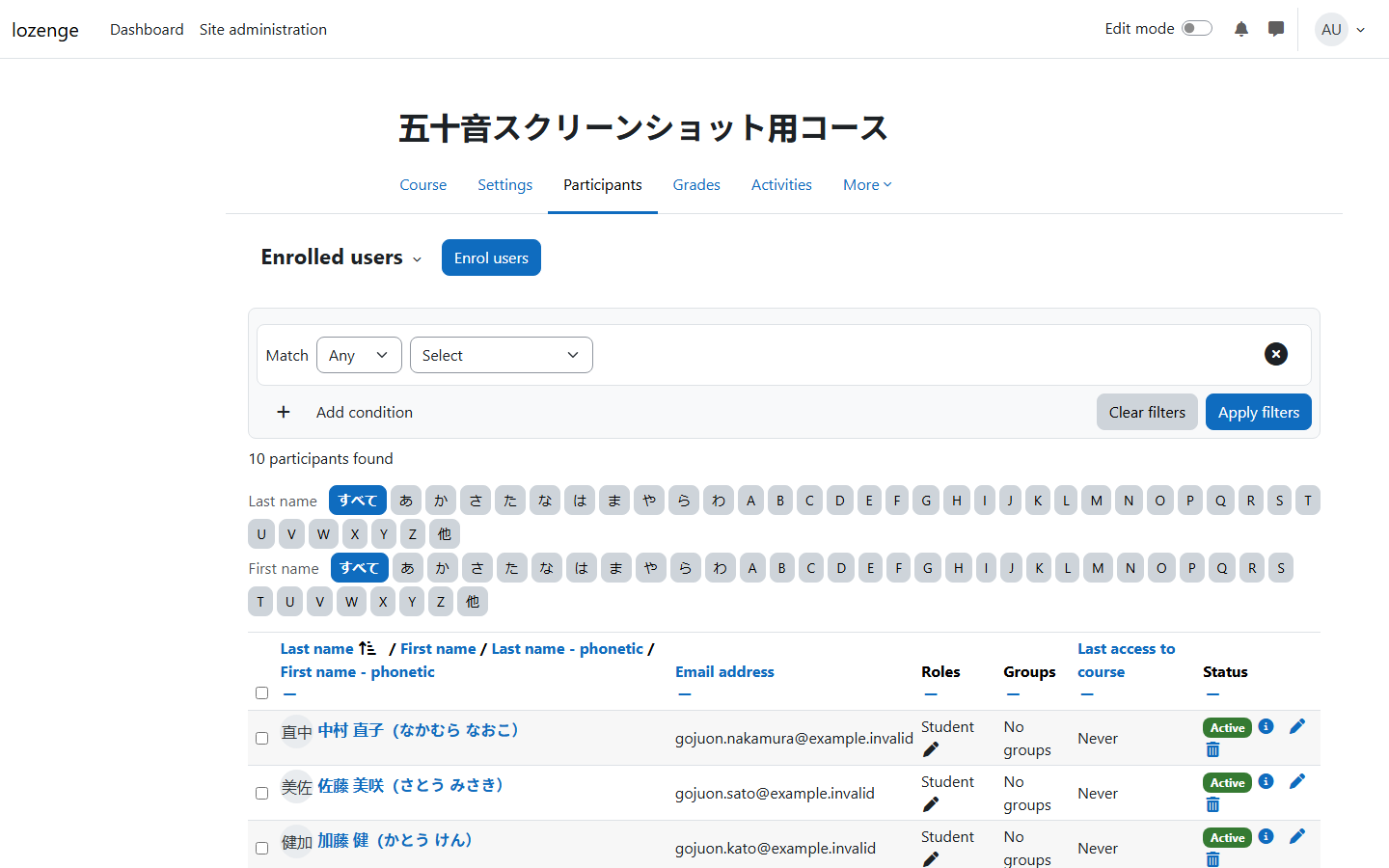Select すべて in Last name filter
Viewport: 1389px width, 868px height.
358,501
